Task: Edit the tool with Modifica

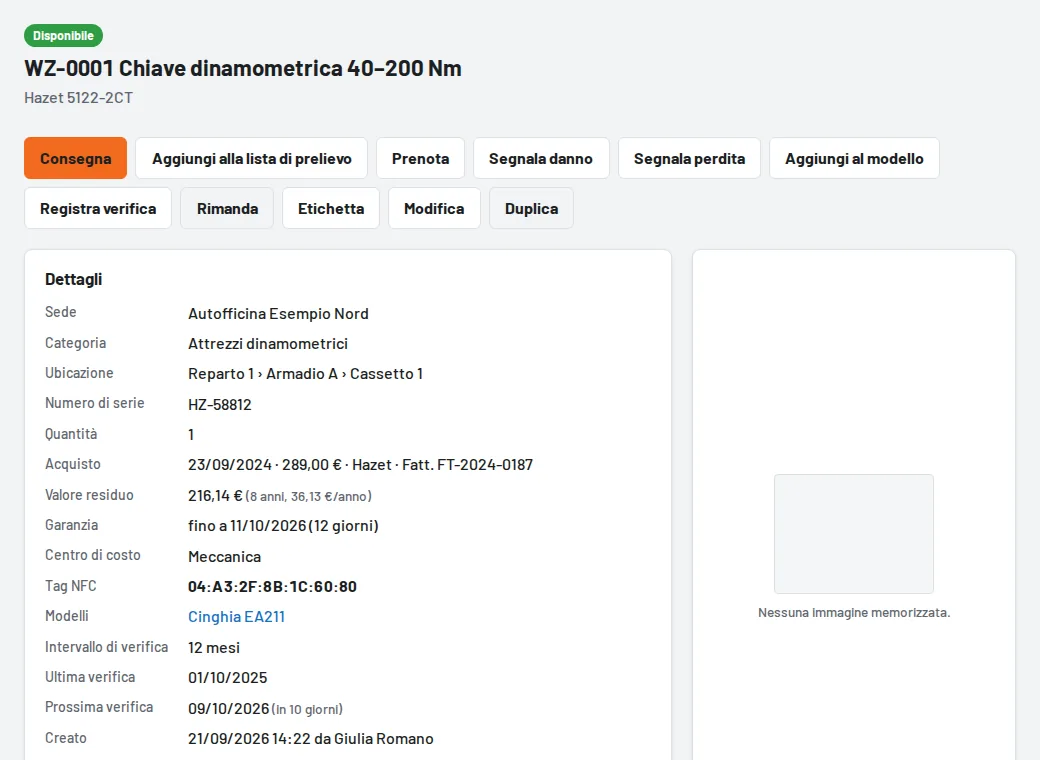Action: pos(434,208)
